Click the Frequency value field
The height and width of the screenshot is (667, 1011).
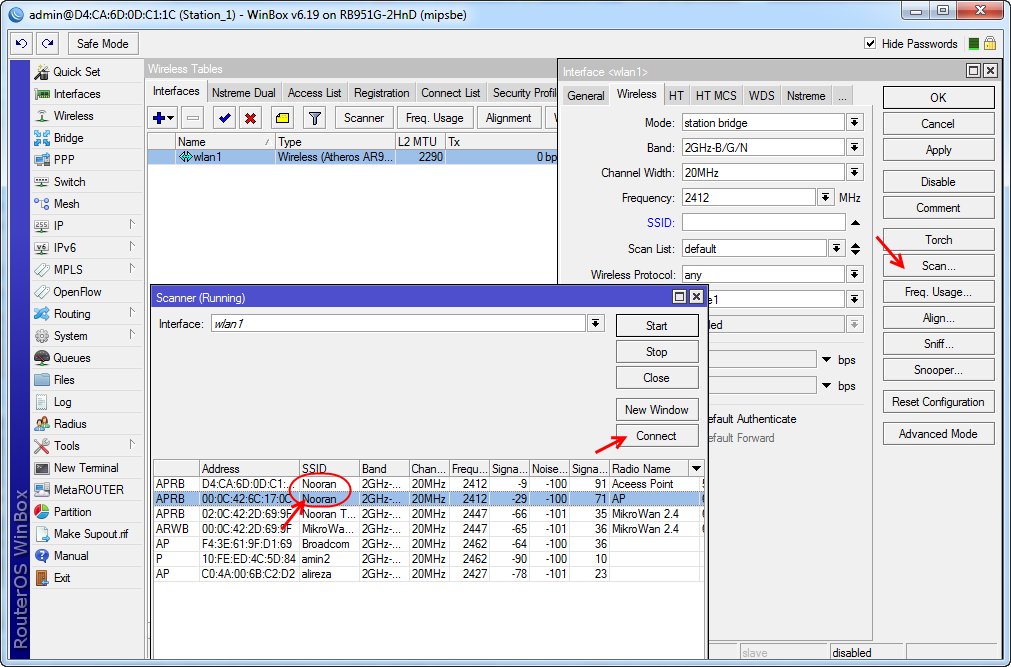point(749,198)
